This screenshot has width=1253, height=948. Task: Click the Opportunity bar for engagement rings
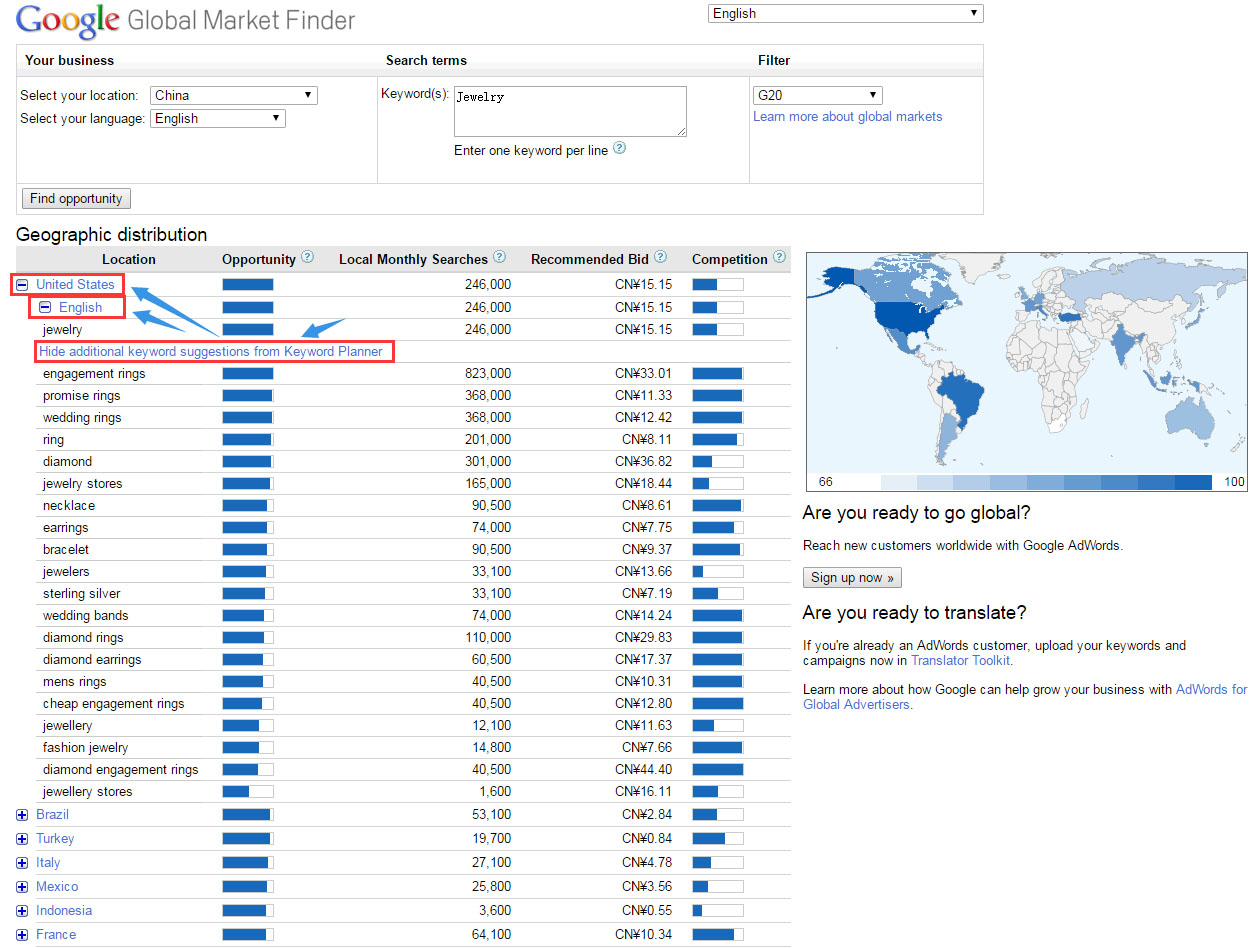pyautogui.click(x=247, y=373)
